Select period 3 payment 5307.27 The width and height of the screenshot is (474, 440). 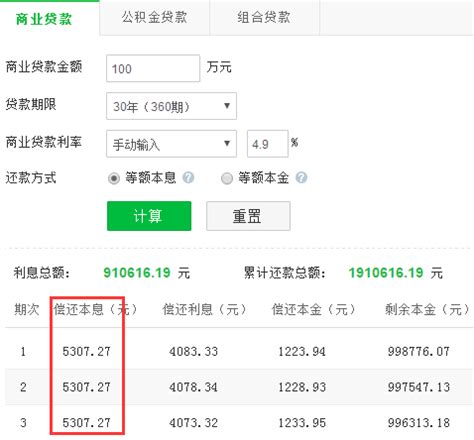pyautogui.click(x=86, y=423)
